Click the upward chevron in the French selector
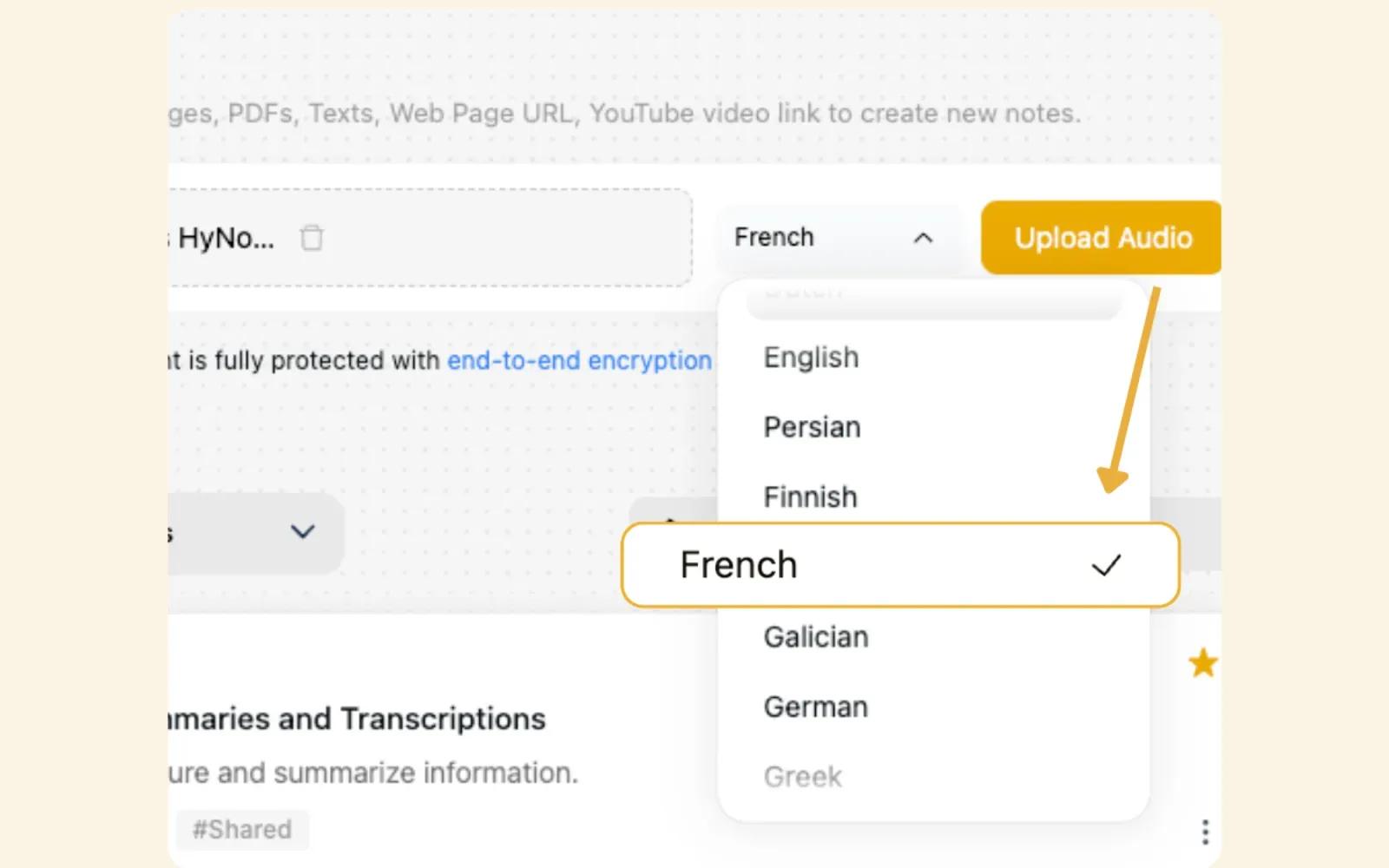 (923, 237)
